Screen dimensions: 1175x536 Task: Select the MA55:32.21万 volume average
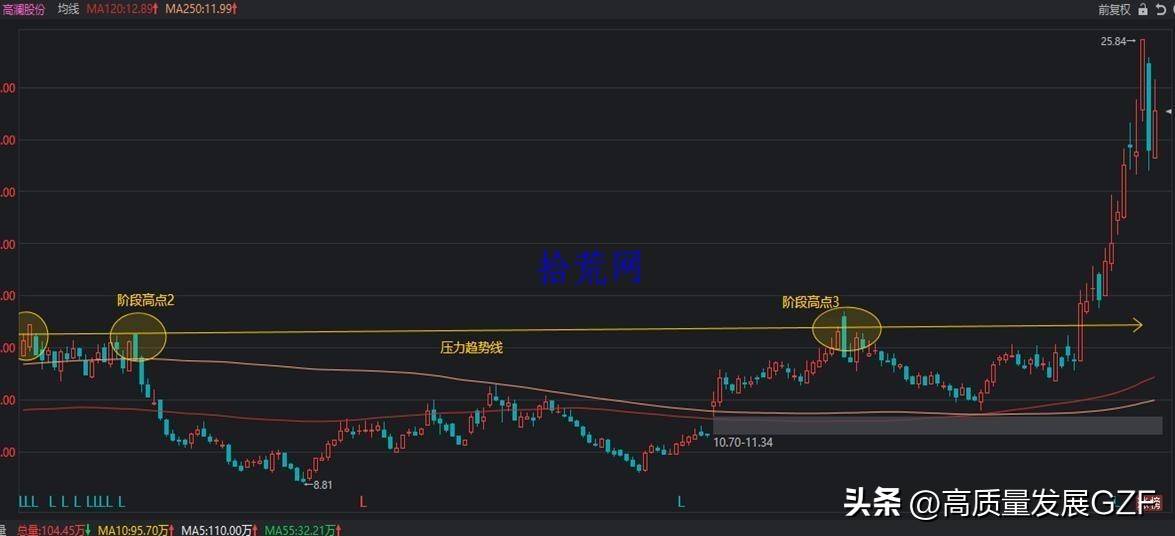coord(300,530)
